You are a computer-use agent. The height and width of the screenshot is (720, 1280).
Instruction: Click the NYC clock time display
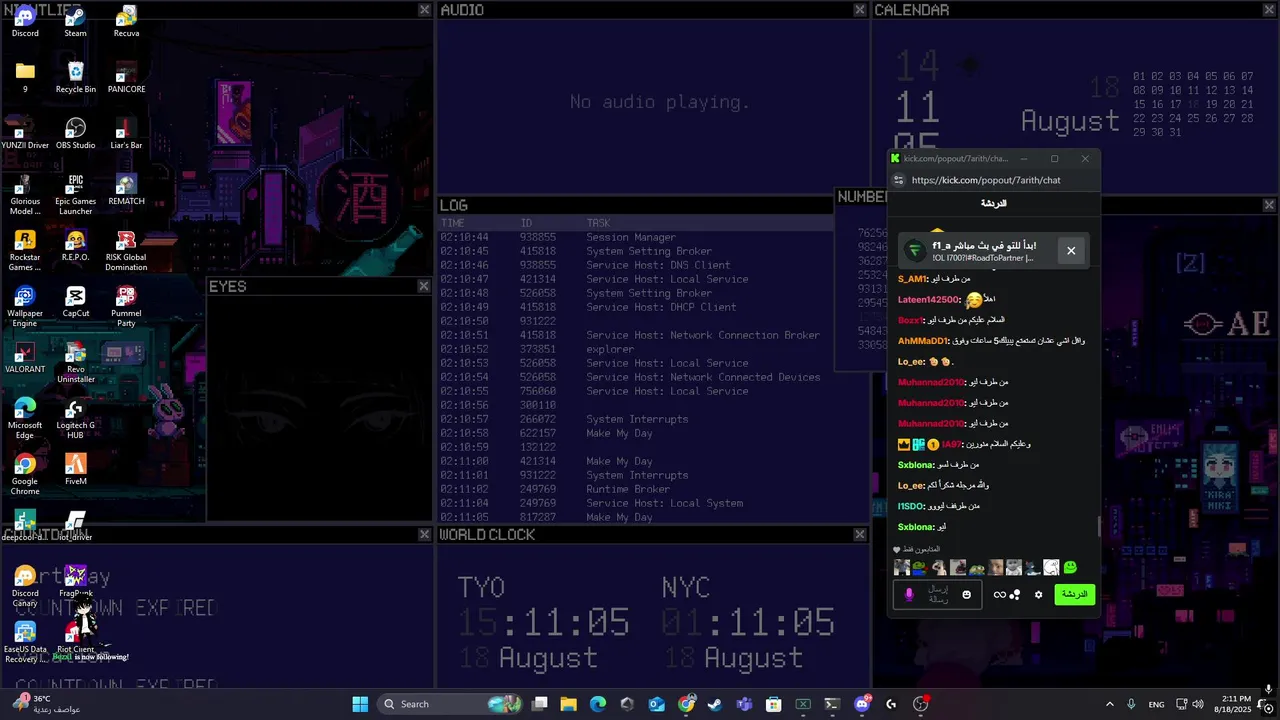(748, 622)
